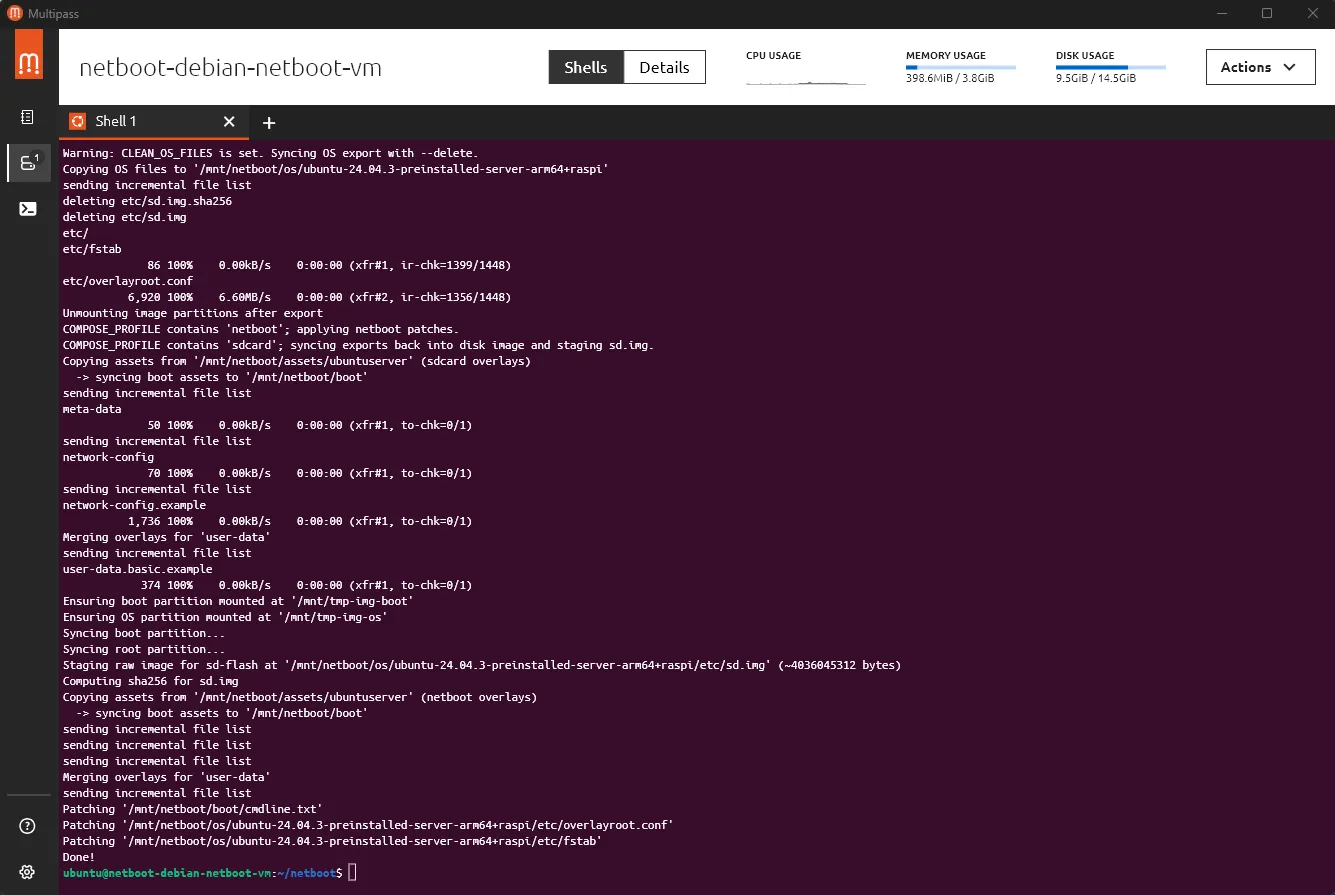Open the local terminal sidebar icon
Viewport: 1335px width, 895px height.
click(27, 208)
